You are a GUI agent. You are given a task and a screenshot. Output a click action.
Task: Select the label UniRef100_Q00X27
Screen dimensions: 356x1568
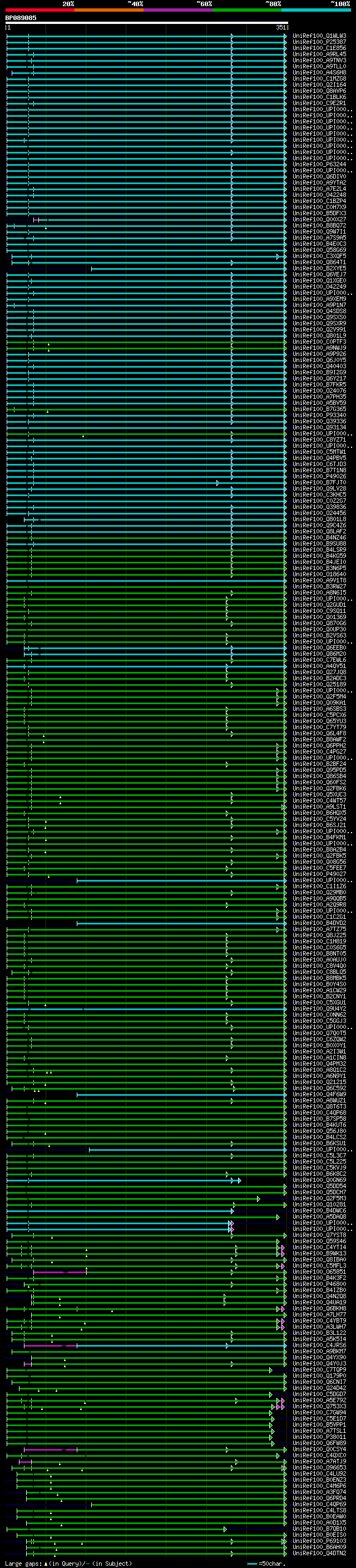click(x=319, y=219)
